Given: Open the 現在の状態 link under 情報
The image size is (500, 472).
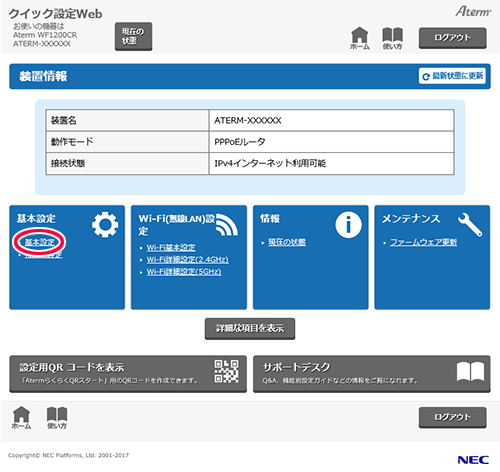Looking at the screenshot, I should [x=287, y=242].
